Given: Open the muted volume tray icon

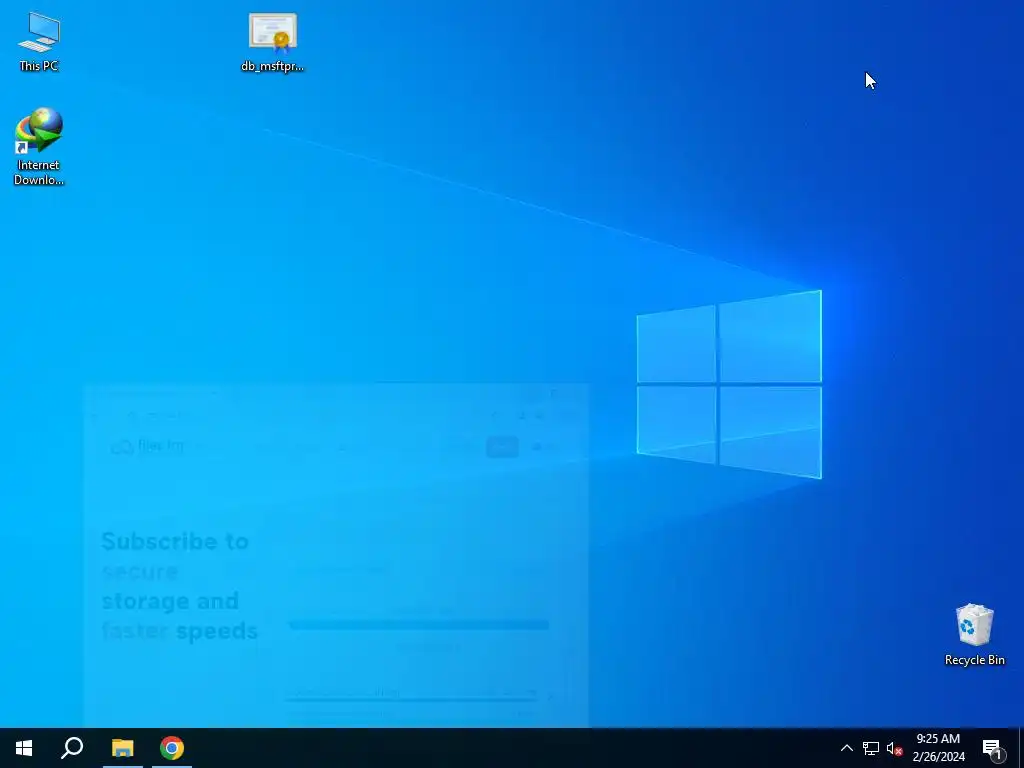Looking at the screenshot, I should coord(894,748).
